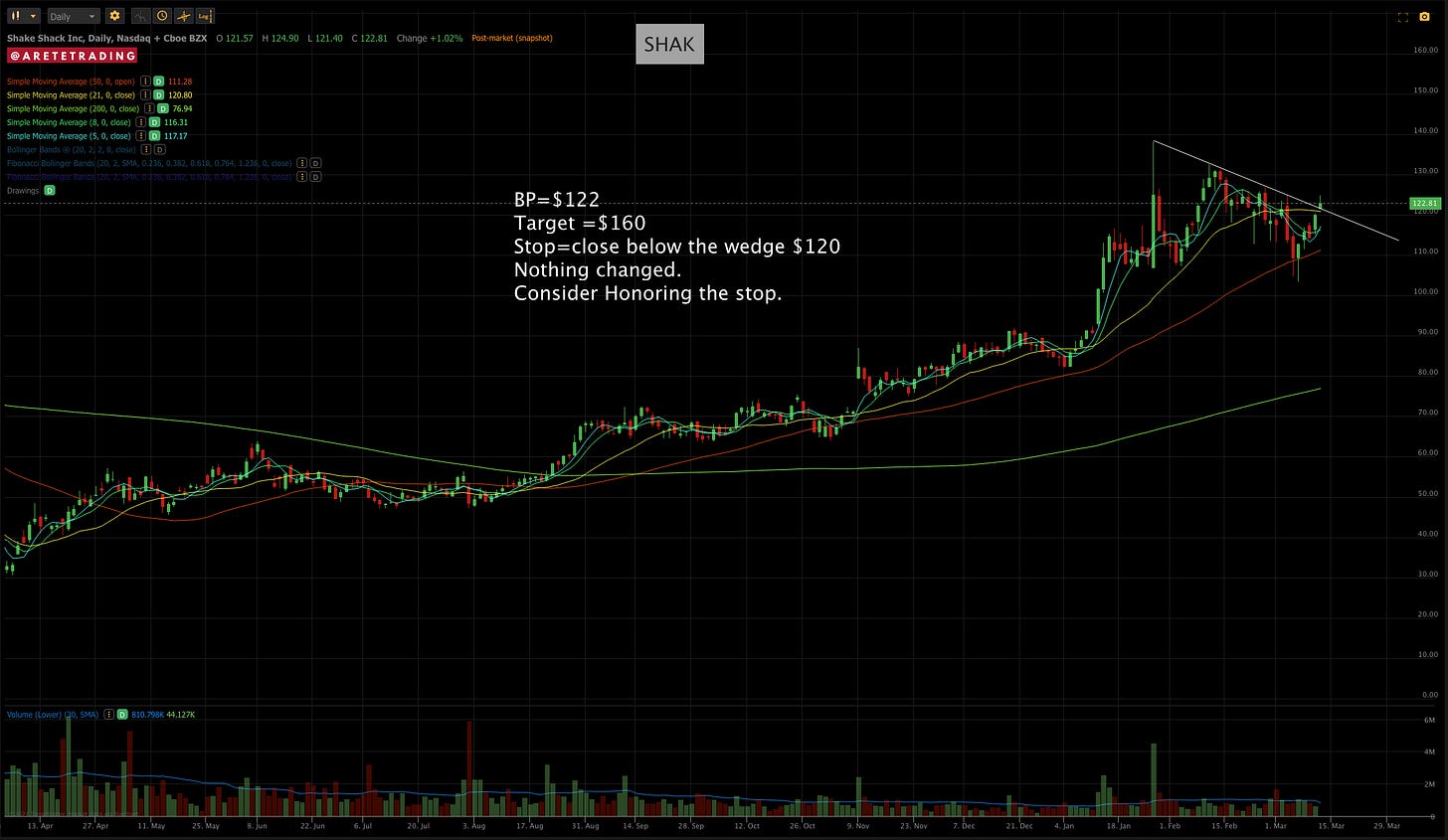
Task: Click the Shake Shack Inc chart title
Action: (x=106, y=39)
